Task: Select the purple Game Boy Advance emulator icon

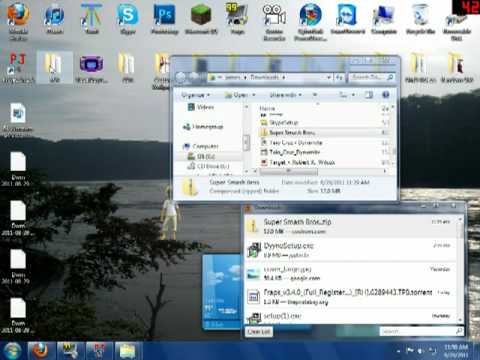Action: [x=91, y=69]
